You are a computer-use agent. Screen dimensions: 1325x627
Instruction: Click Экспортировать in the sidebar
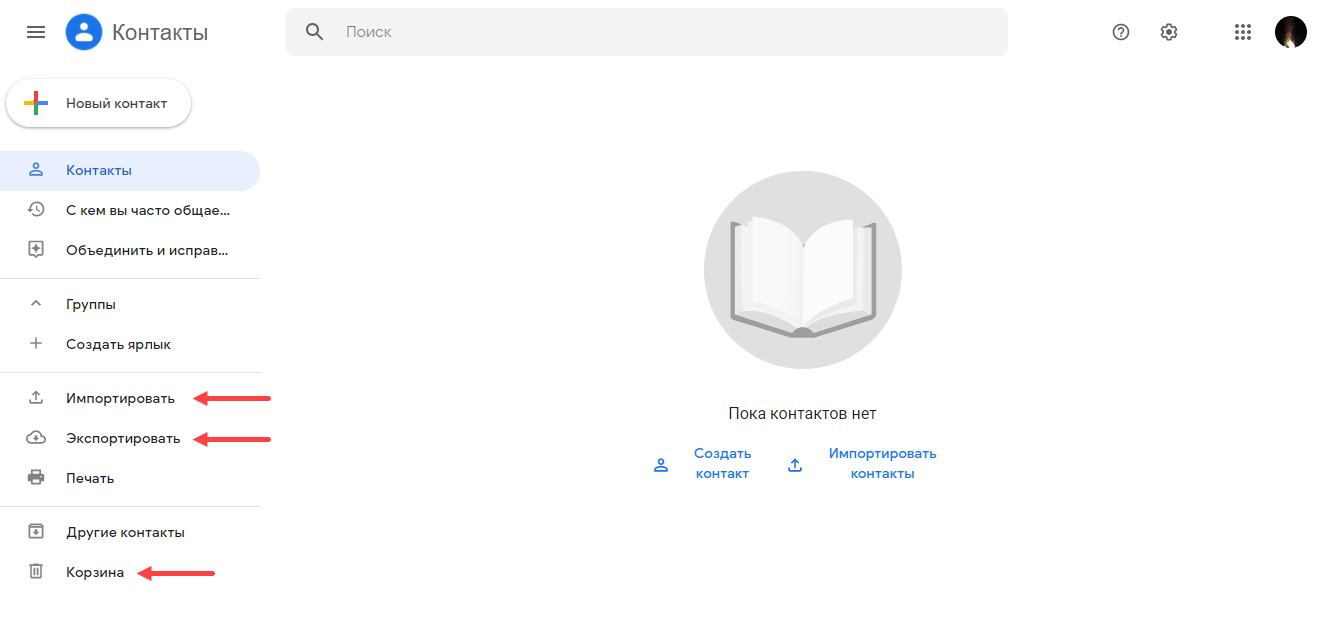click(123, 438)
